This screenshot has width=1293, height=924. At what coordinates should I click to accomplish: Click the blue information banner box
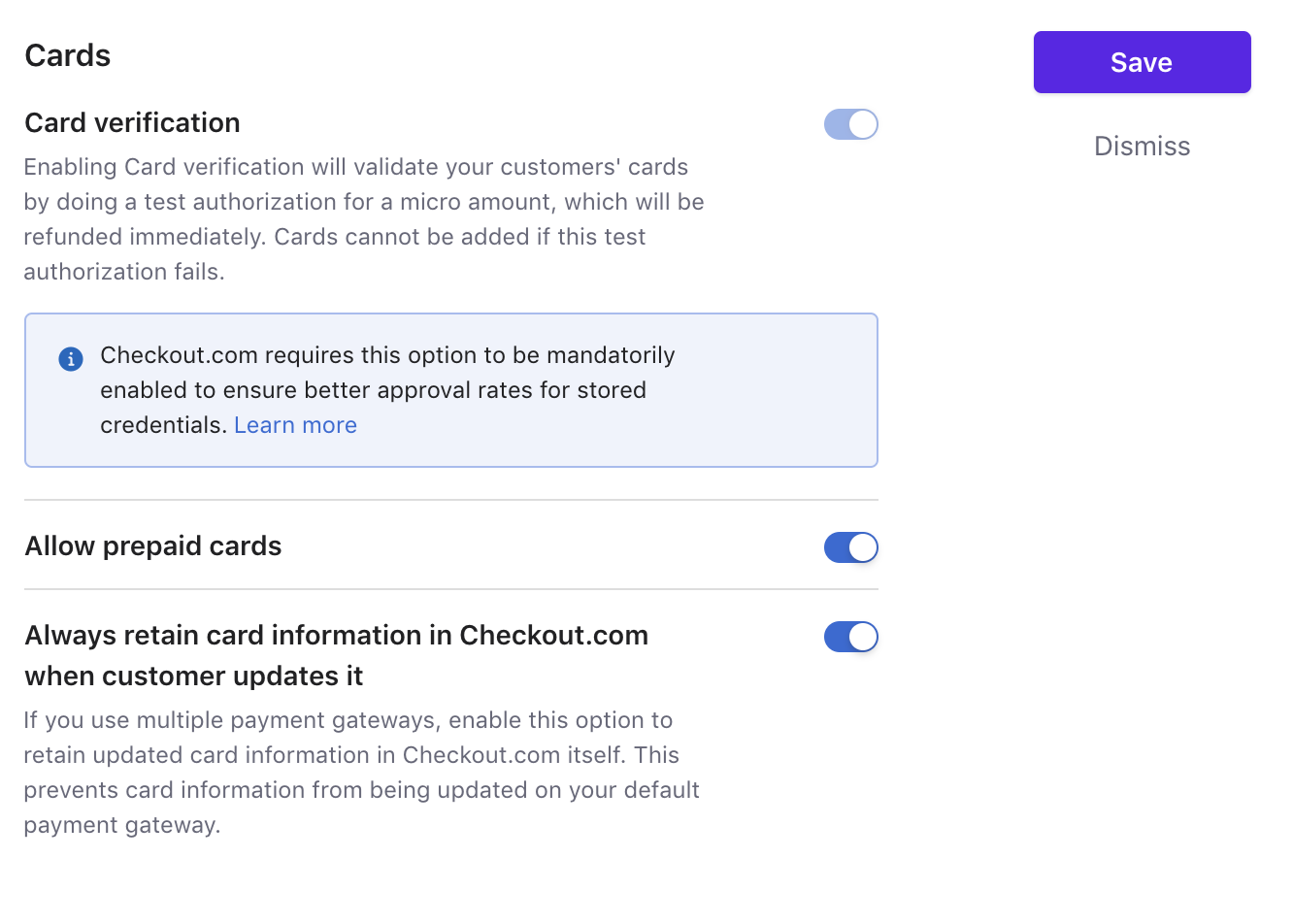pyautogui.click(x=451, y=390)
